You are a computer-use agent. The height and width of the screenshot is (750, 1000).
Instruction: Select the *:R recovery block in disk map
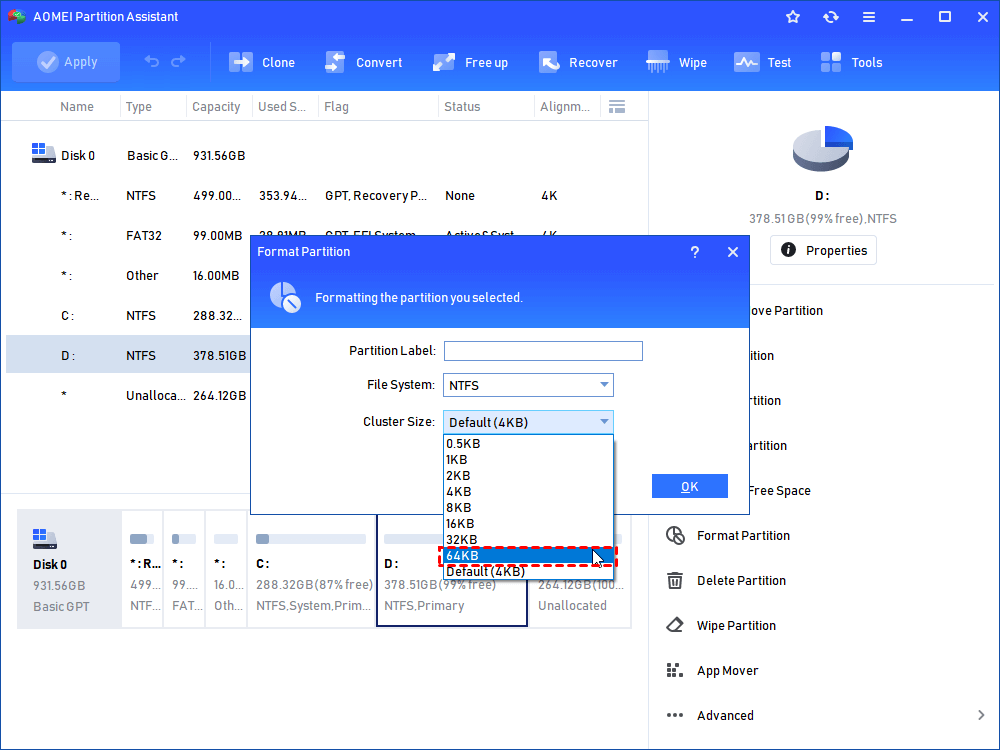(142, 569)
